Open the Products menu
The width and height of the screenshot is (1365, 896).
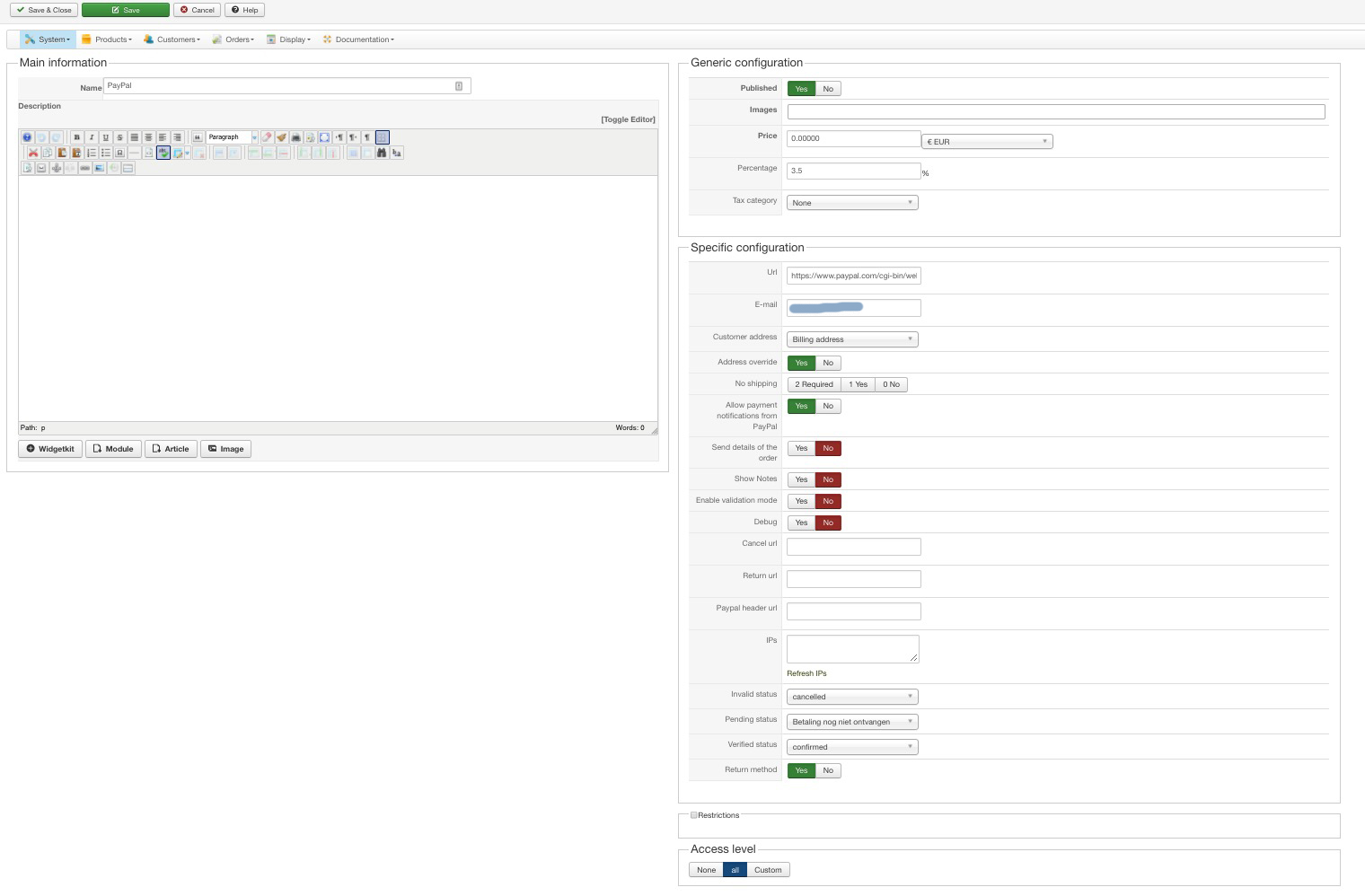pyautogui.click(x=106, y=40)
